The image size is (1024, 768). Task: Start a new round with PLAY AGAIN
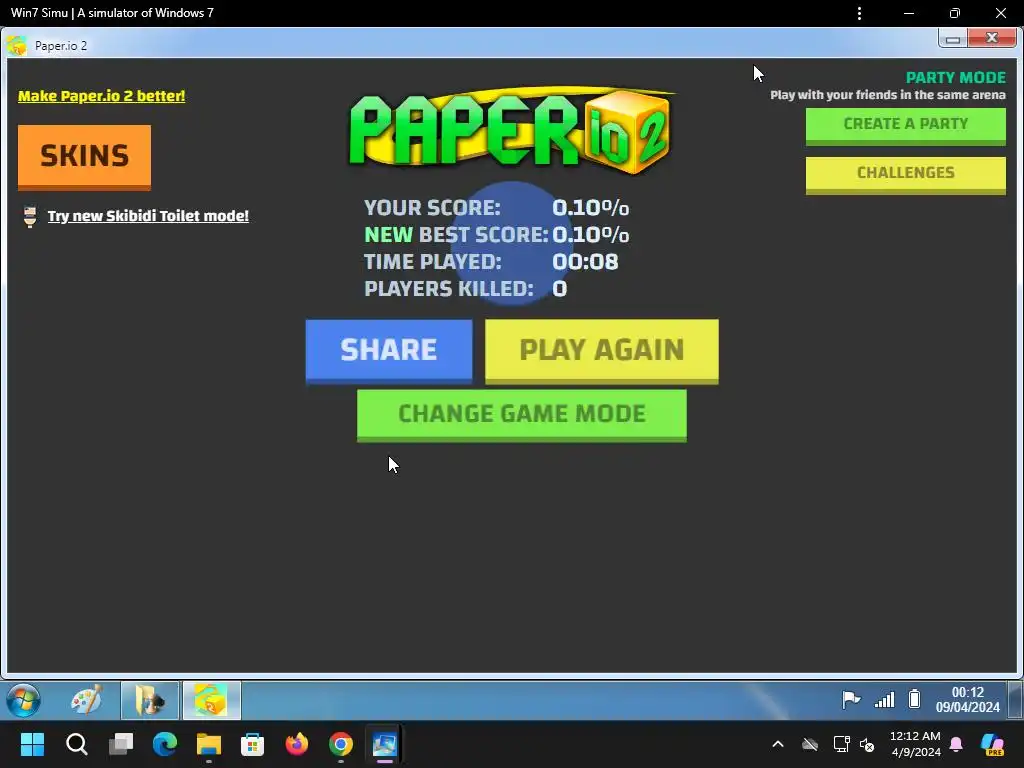[601, 351]
